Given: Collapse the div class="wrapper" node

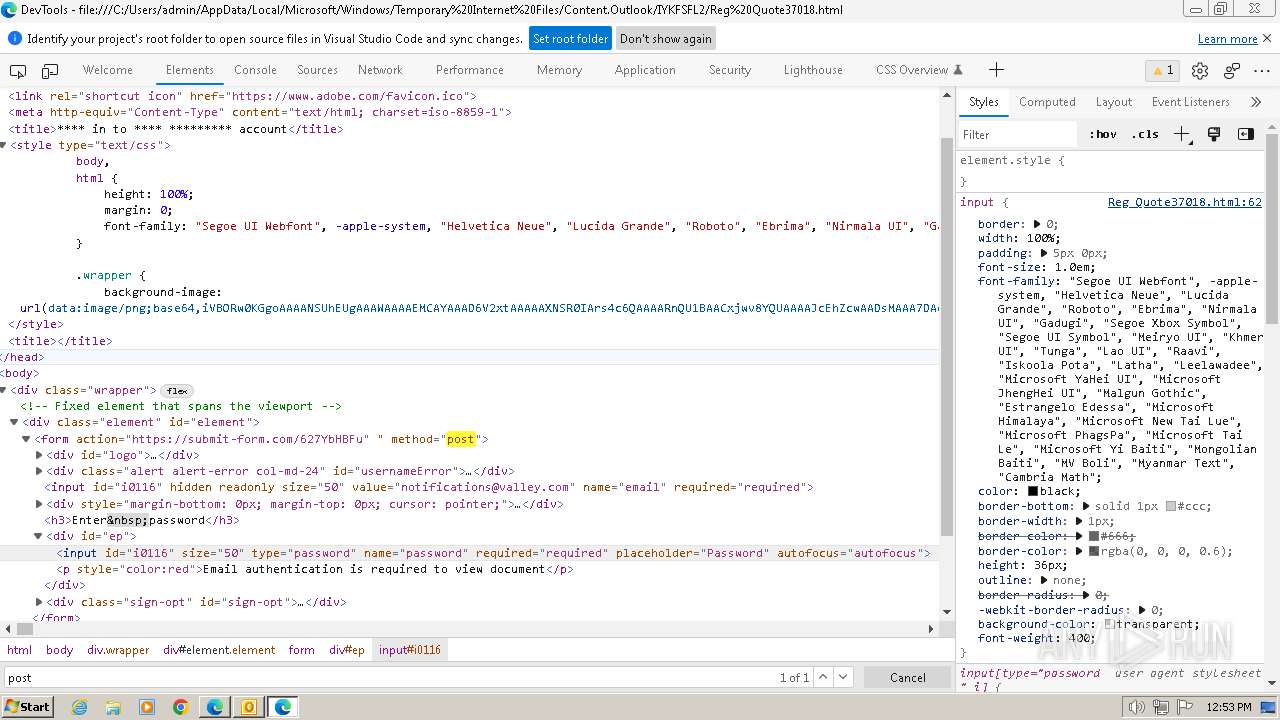Looking at the screenshot, I should pyautogui.click(x=5, y=390).
